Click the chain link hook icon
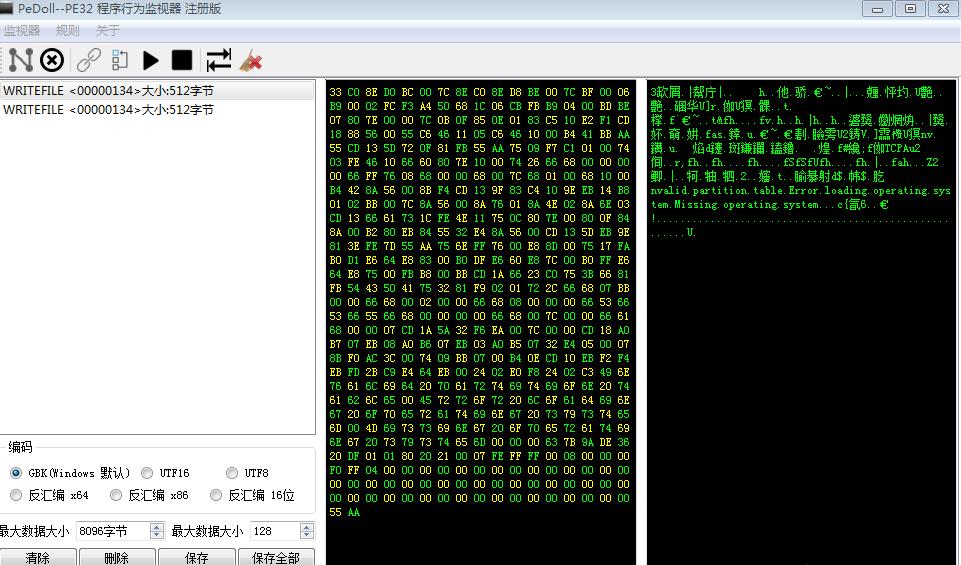Image resolution: width=961 pixels, height=565 pixels. (89, 60)
